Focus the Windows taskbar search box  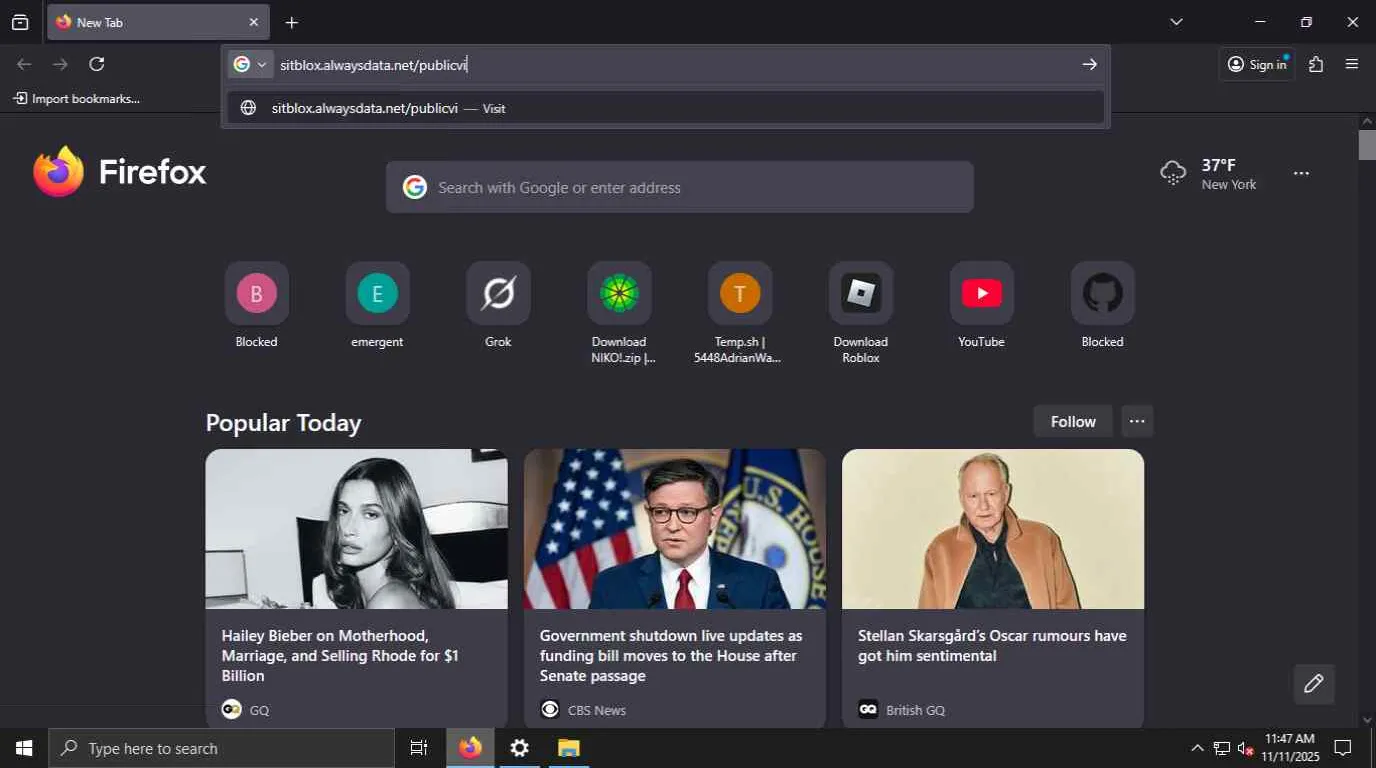coord(221,748)
